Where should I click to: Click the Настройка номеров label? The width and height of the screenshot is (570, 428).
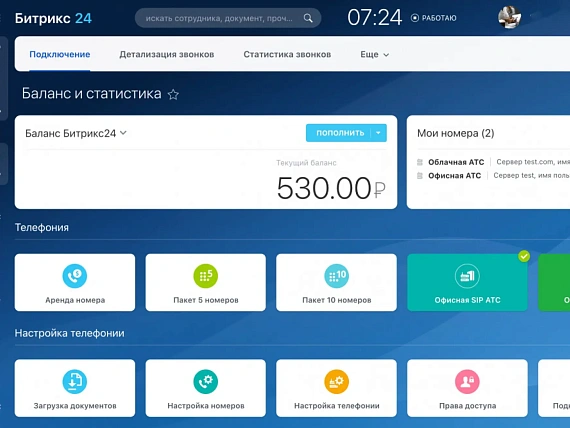click(x=206, y=406)
